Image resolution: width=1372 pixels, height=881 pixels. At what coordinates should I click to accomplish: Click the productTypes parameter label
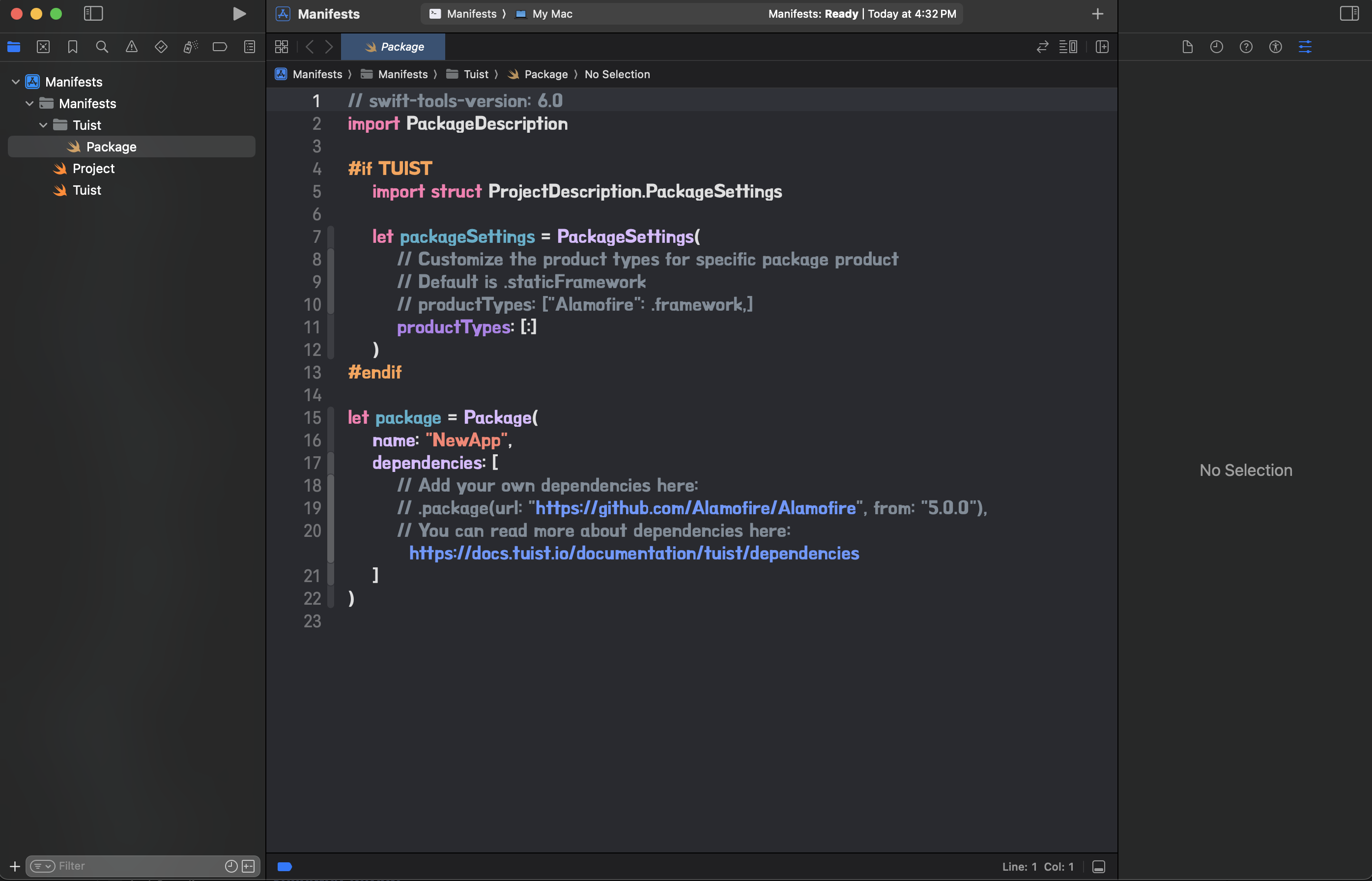pyautogui.click(x=454, y=327)
